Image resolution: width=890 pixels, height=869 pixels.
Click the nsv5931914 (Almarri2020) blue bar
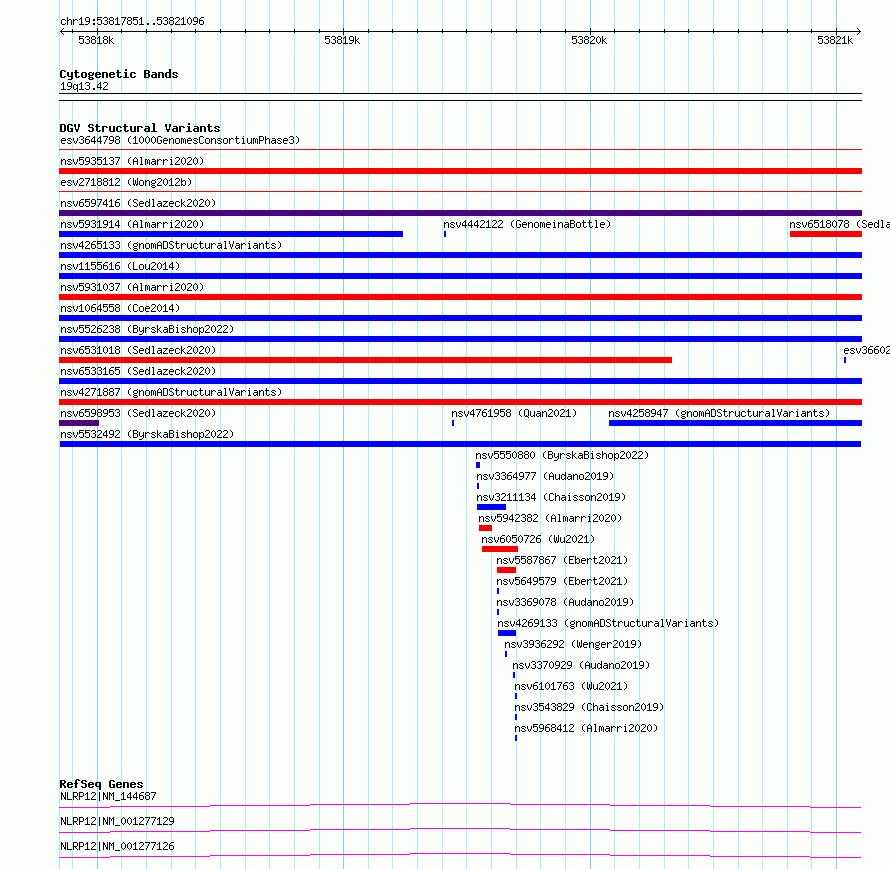coord(231,234)
